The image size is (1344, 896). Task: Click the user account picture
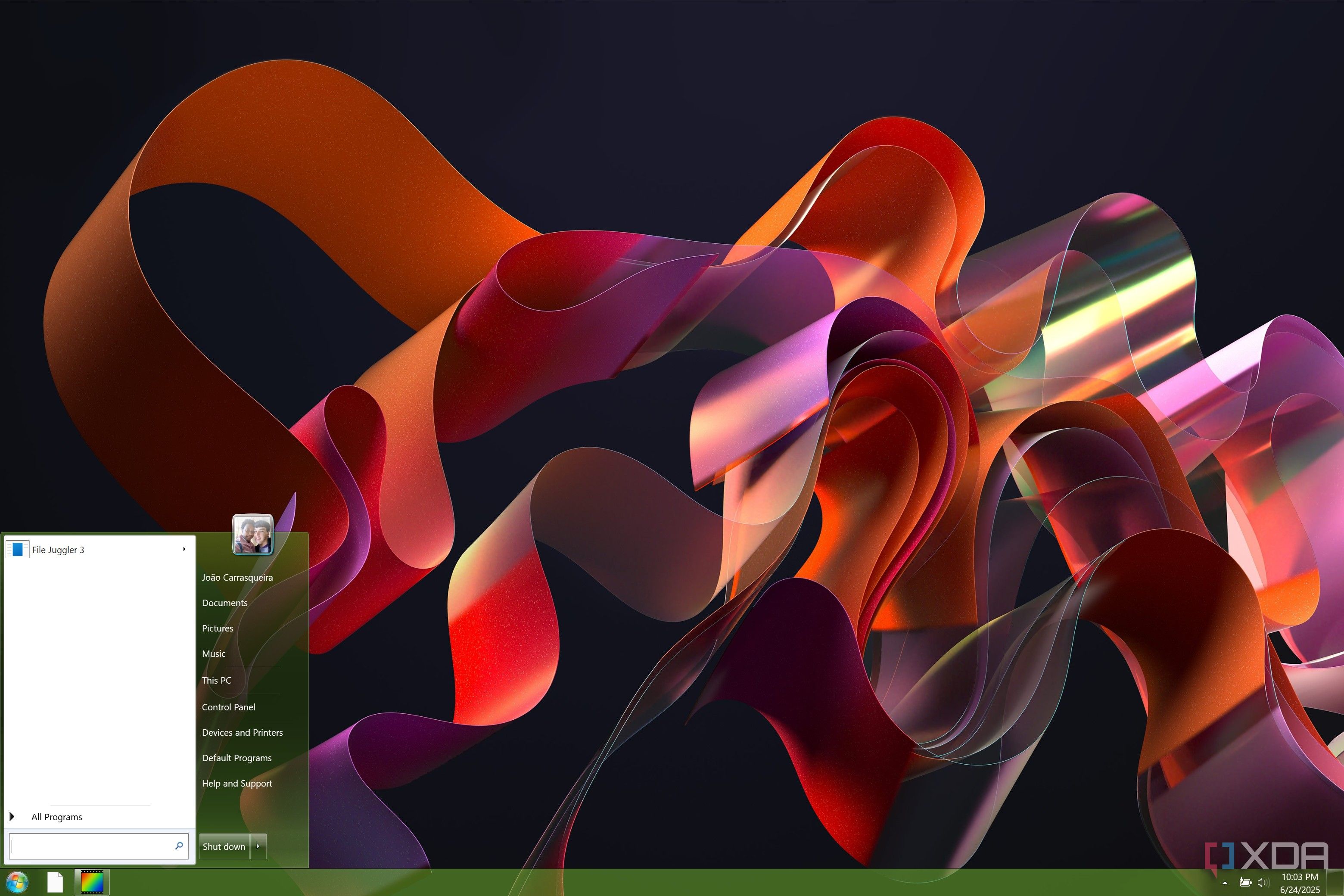253,535
